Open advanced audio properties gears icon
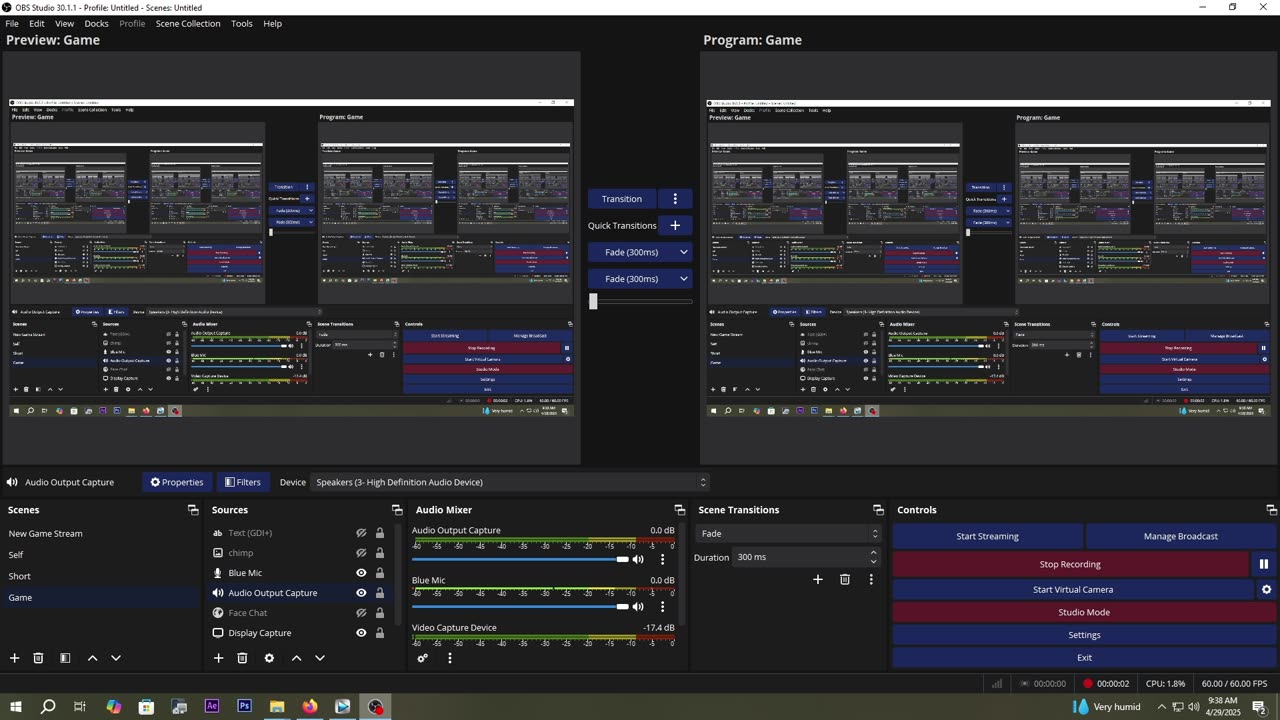The height and width of the screenshot is (720, 1280). [422, 658]
